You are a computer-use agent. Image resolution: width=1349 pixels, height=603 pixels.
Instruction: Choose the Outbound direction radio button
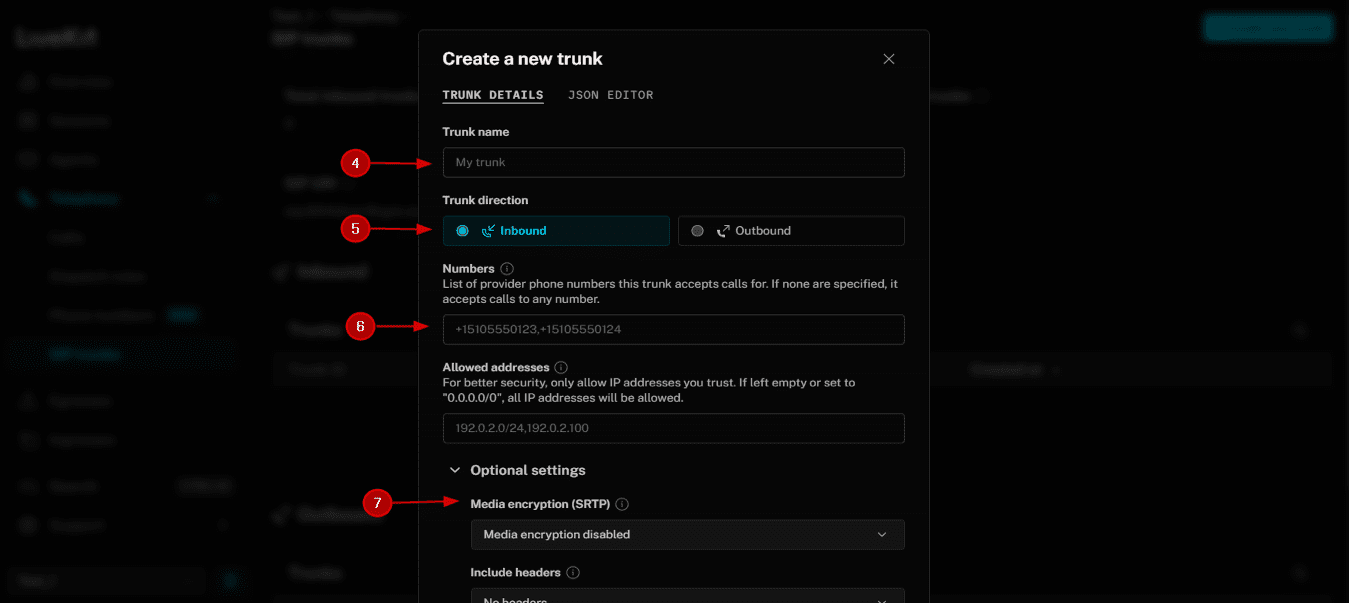(697, 231)
